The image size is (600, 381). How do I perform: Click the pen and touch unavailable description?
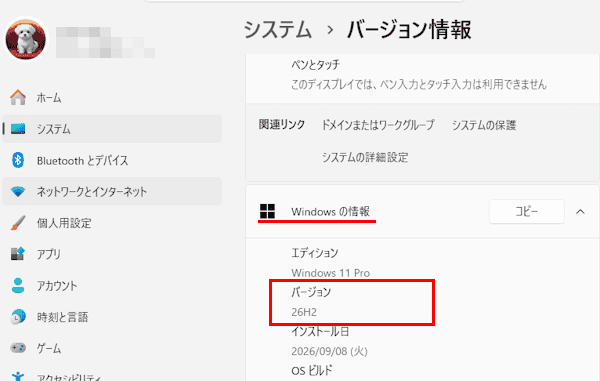419,84
